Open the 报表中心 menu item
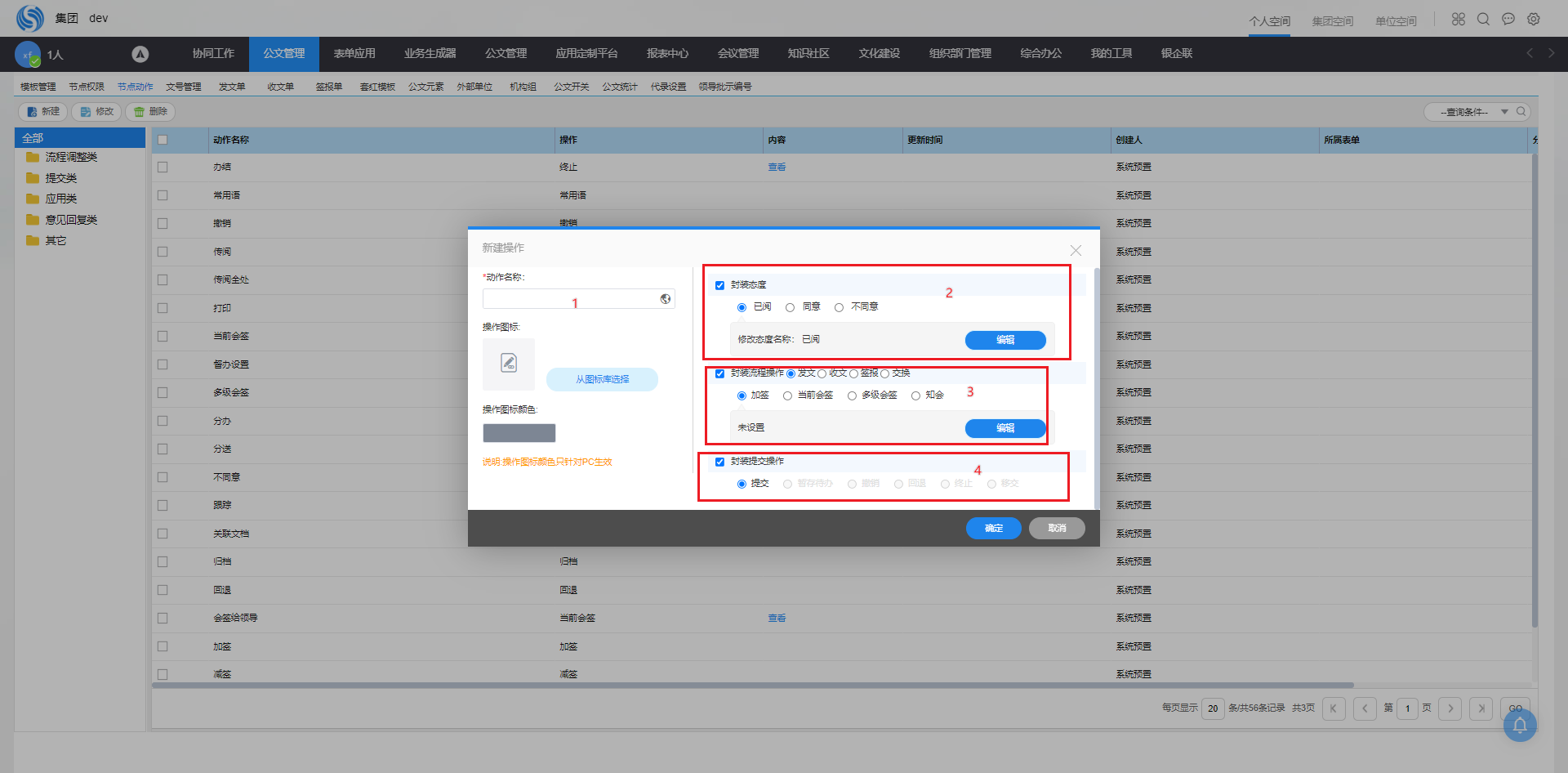Screen dimensions: 1568x773 coord(667,53)
